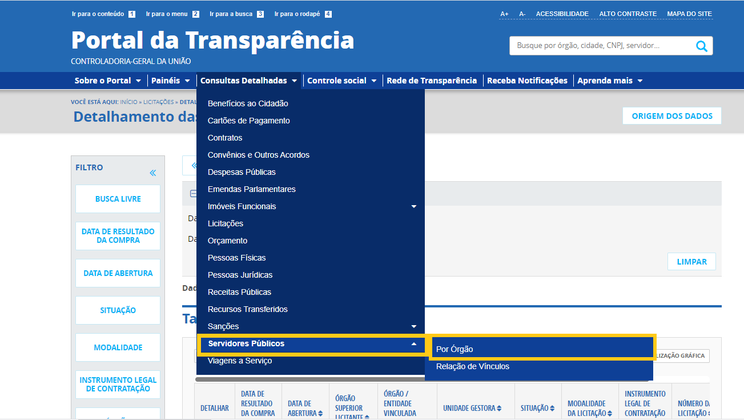This screenshot has height=420, width=744.
Task: Open Convênios e Outros Acordos entry
Action: click(x=258, y=155)
